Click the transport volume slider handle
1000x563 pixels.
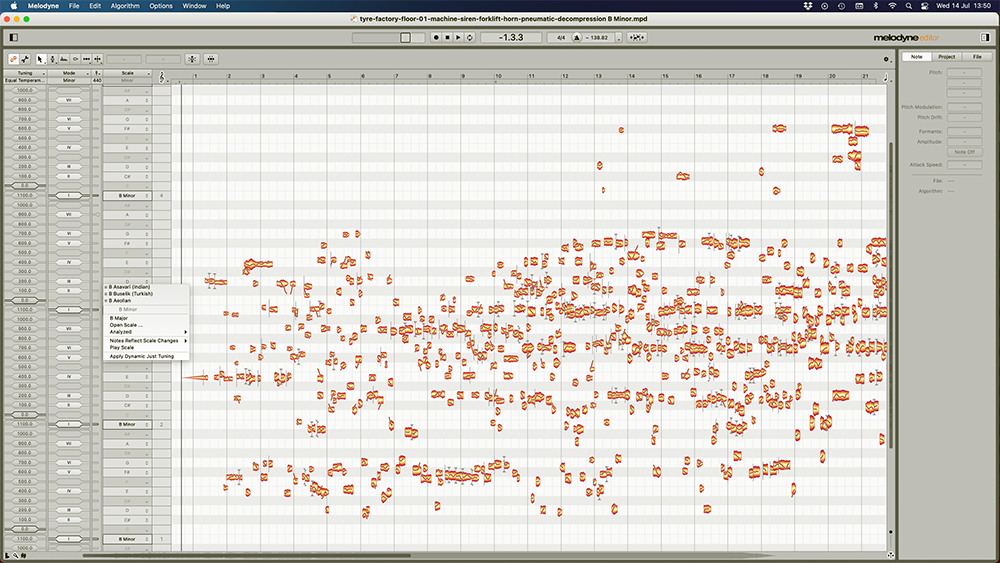(x=405, y=38)
